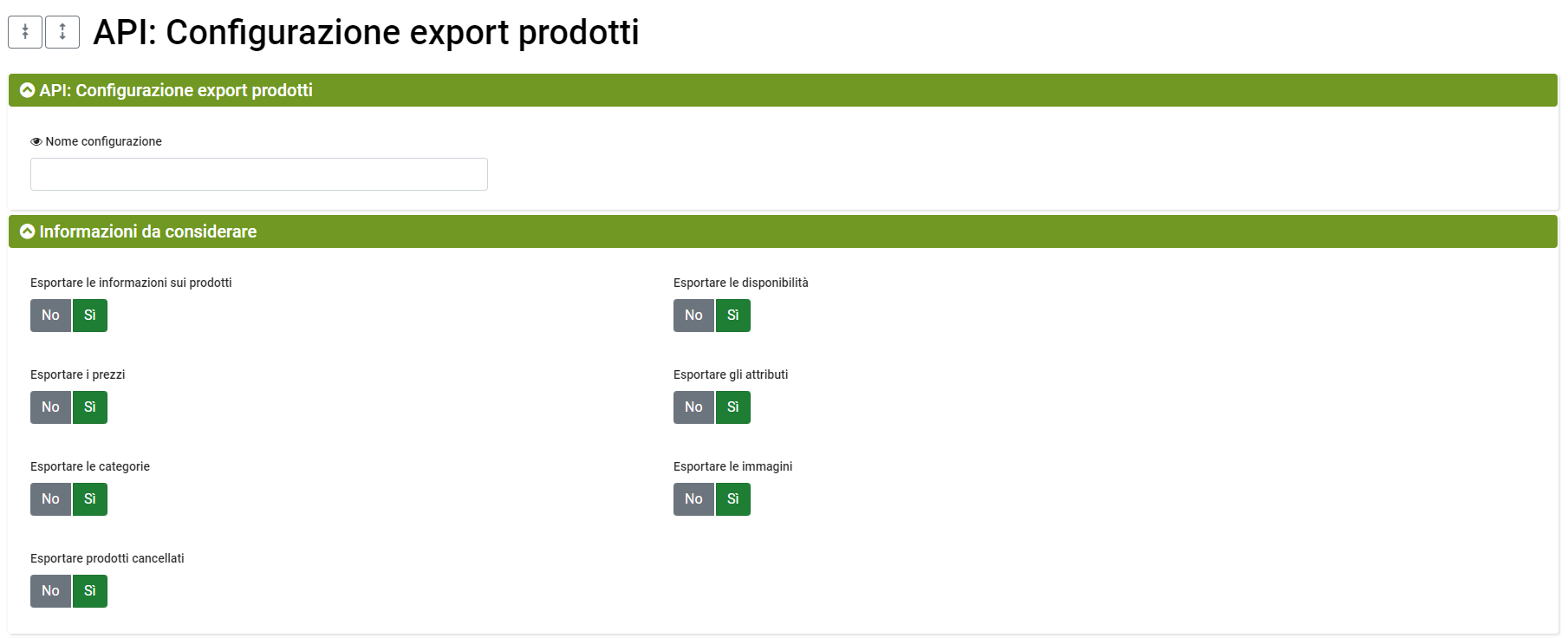Set Esportare le immagini to Sì
The height and width of the screenshot is (638, 1568).
click(x=733, y=499)
